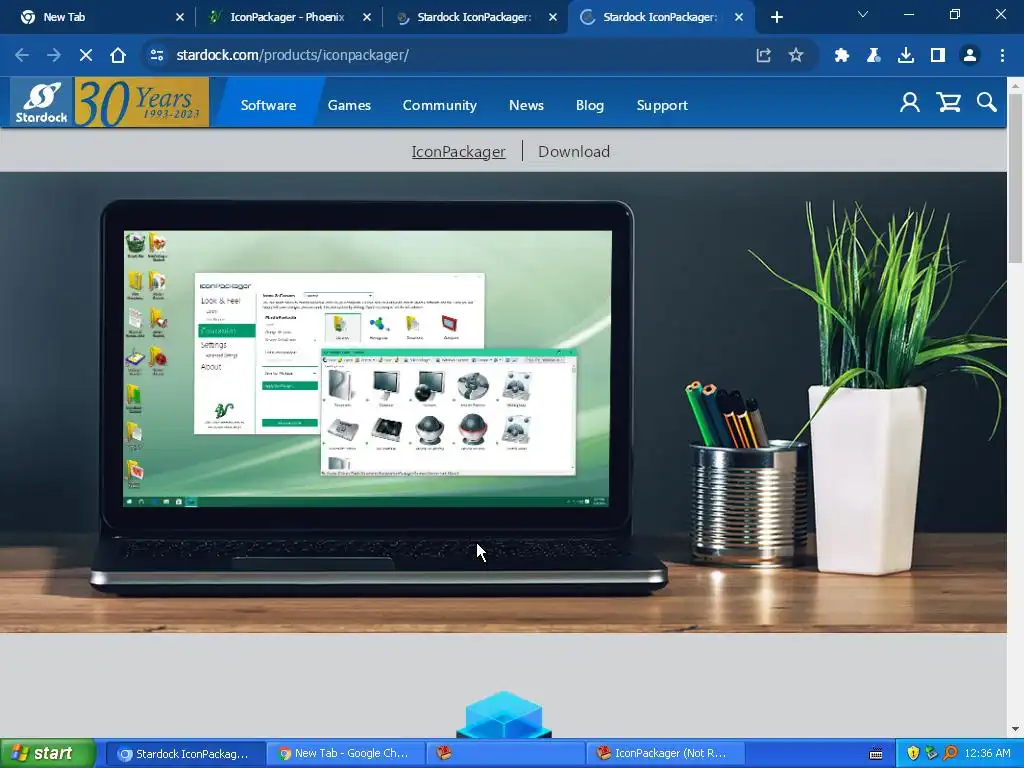This screenshot has height=768, width=1024.
Task: Open the Blog navigation item
Action: coord(590,105)
